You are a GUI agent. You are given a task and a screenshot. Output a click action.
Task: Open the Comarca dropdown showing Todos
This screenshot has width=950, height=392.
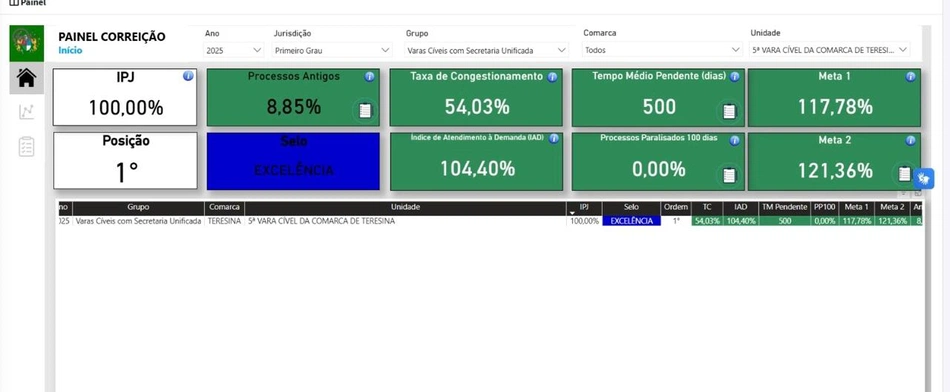coord(662,50)
